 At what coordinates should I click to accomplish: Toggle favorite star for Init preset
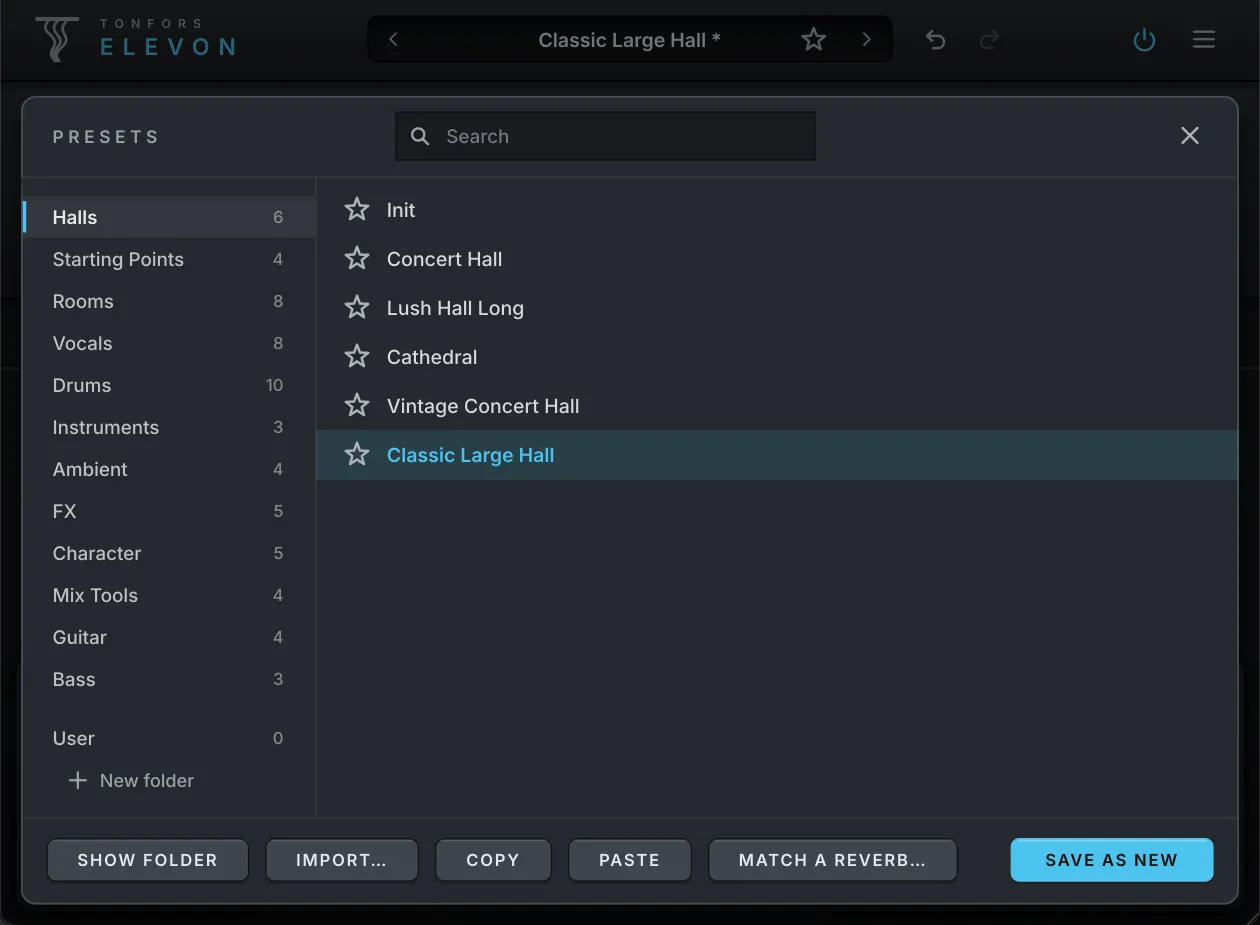pyautogui.click(x=357, y=210)
